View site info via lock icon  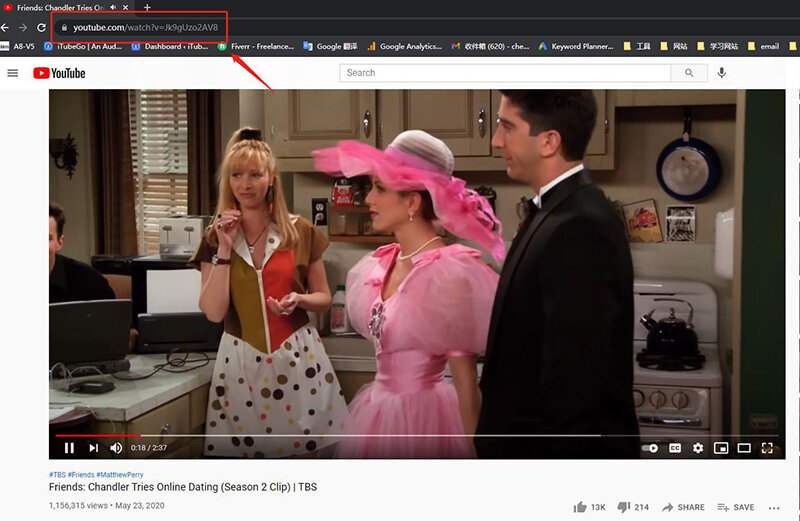pos(64,28)
